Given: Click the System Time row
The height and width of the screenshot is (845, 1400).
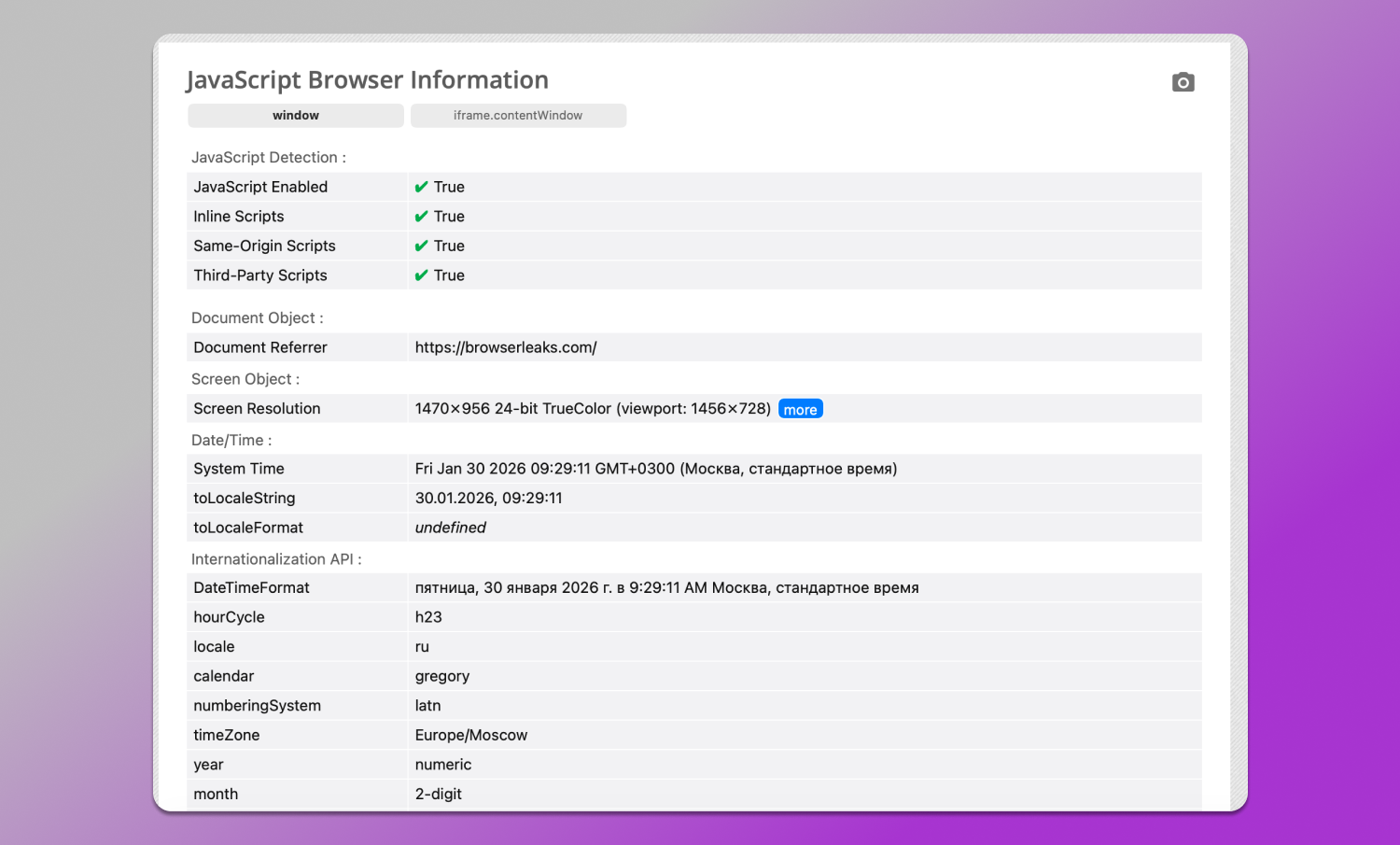Looking at the screenshot, I should tap(655, 468).
